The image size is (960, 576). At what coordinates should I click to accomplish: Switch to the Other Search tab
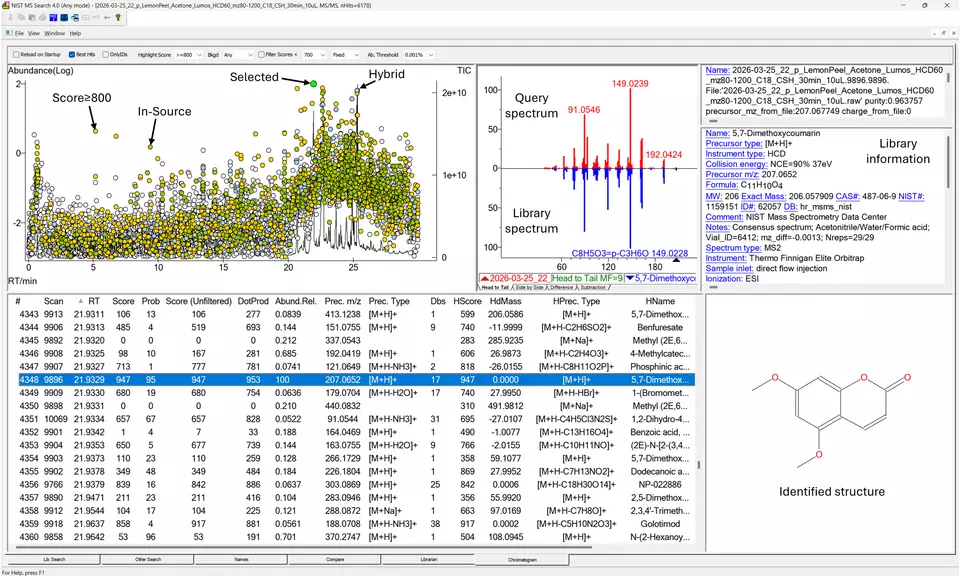tap(148, 559)
